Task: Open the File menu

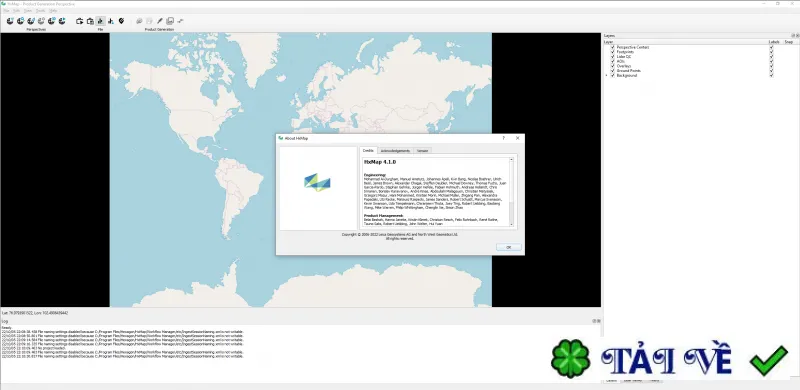Action: click(7, 10)
